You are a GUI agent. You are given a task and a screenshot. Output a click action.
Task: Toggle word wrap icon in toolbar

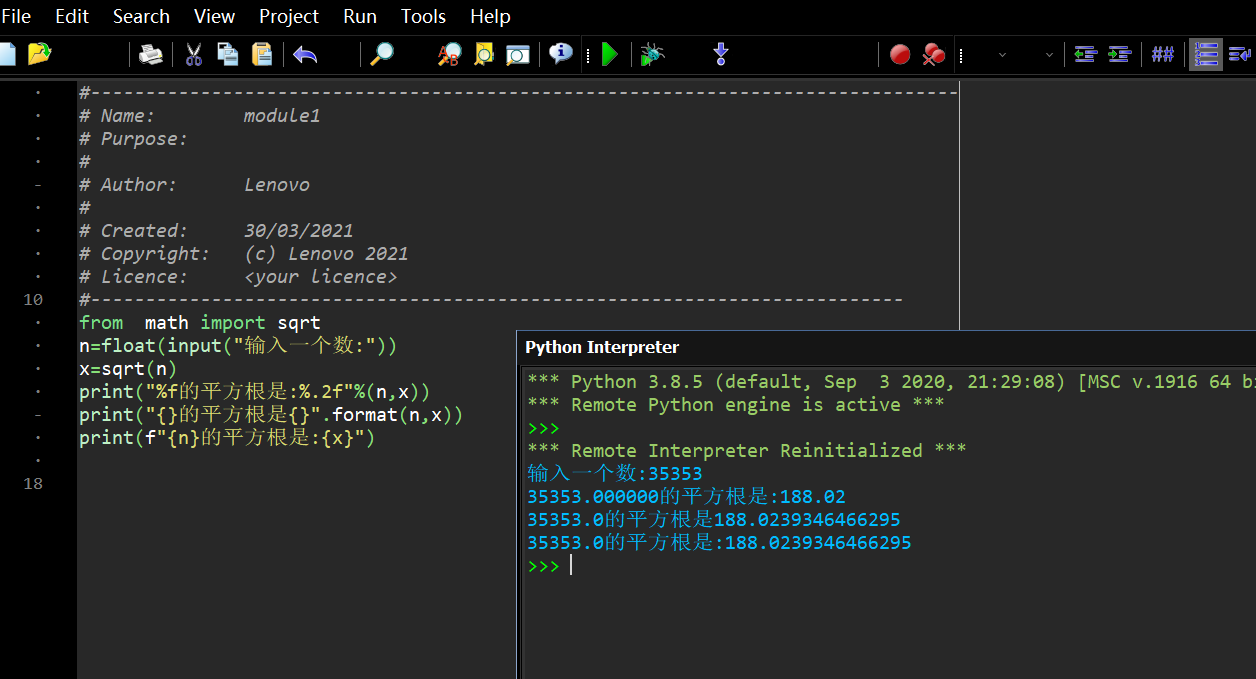tap(1240, 54)
